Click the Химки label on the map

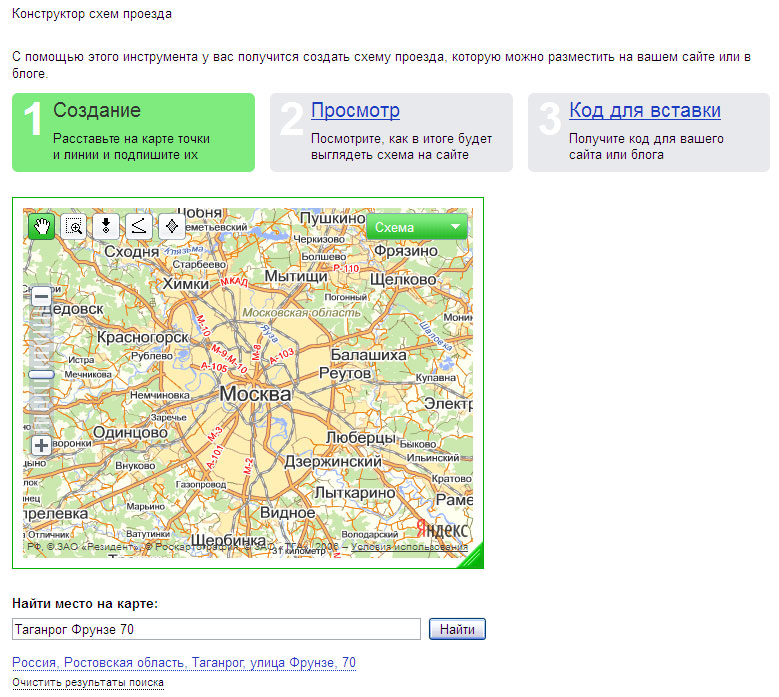click(186, 284)
